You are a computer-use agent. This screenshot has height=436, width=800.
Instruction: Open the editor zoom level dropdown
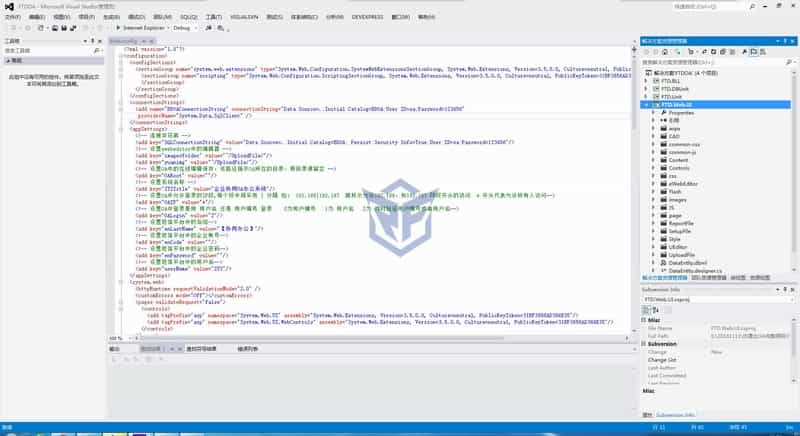pyautogui.click(x=129, y=338)
